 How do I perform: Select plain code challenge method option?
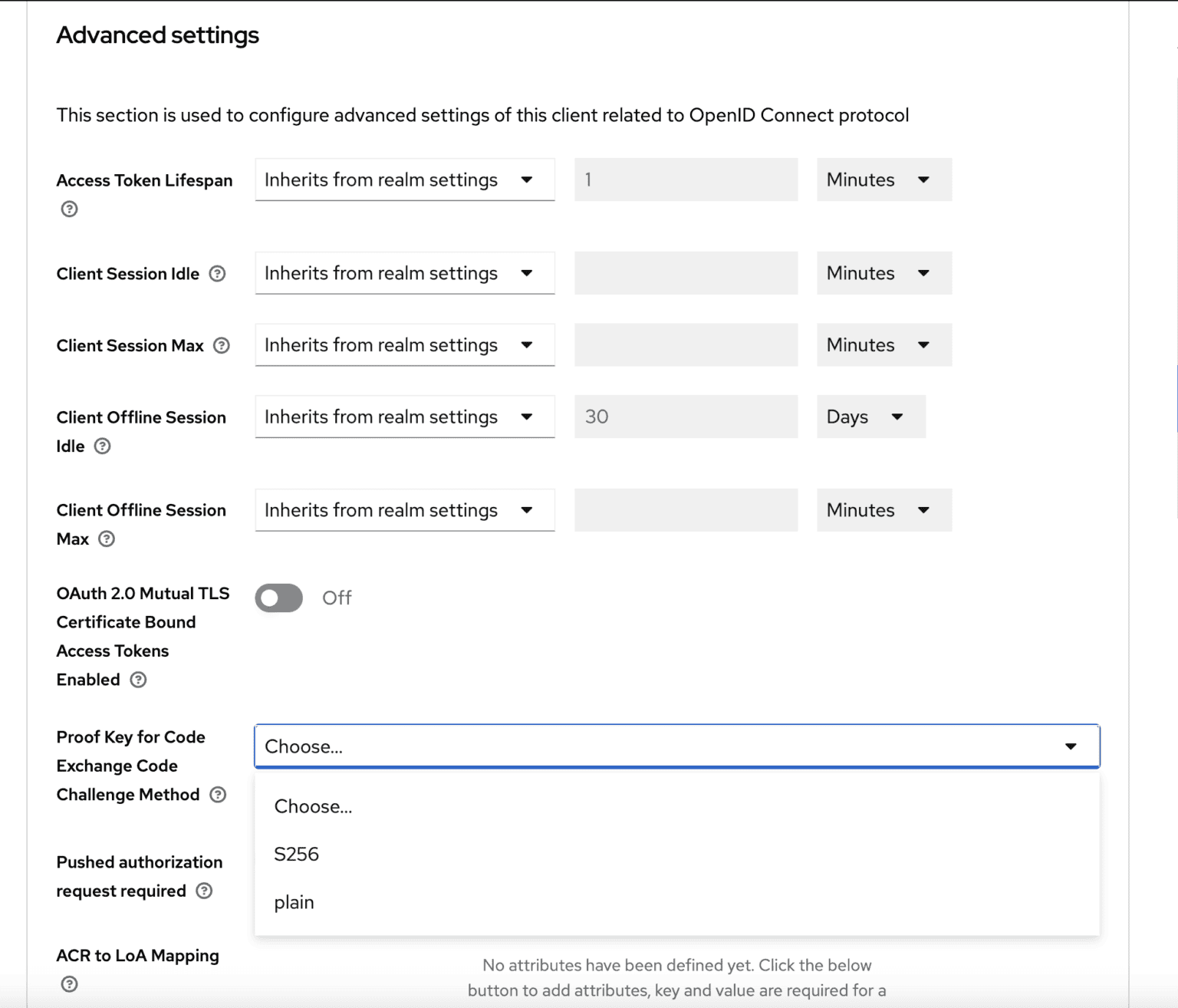click(294, 902)
